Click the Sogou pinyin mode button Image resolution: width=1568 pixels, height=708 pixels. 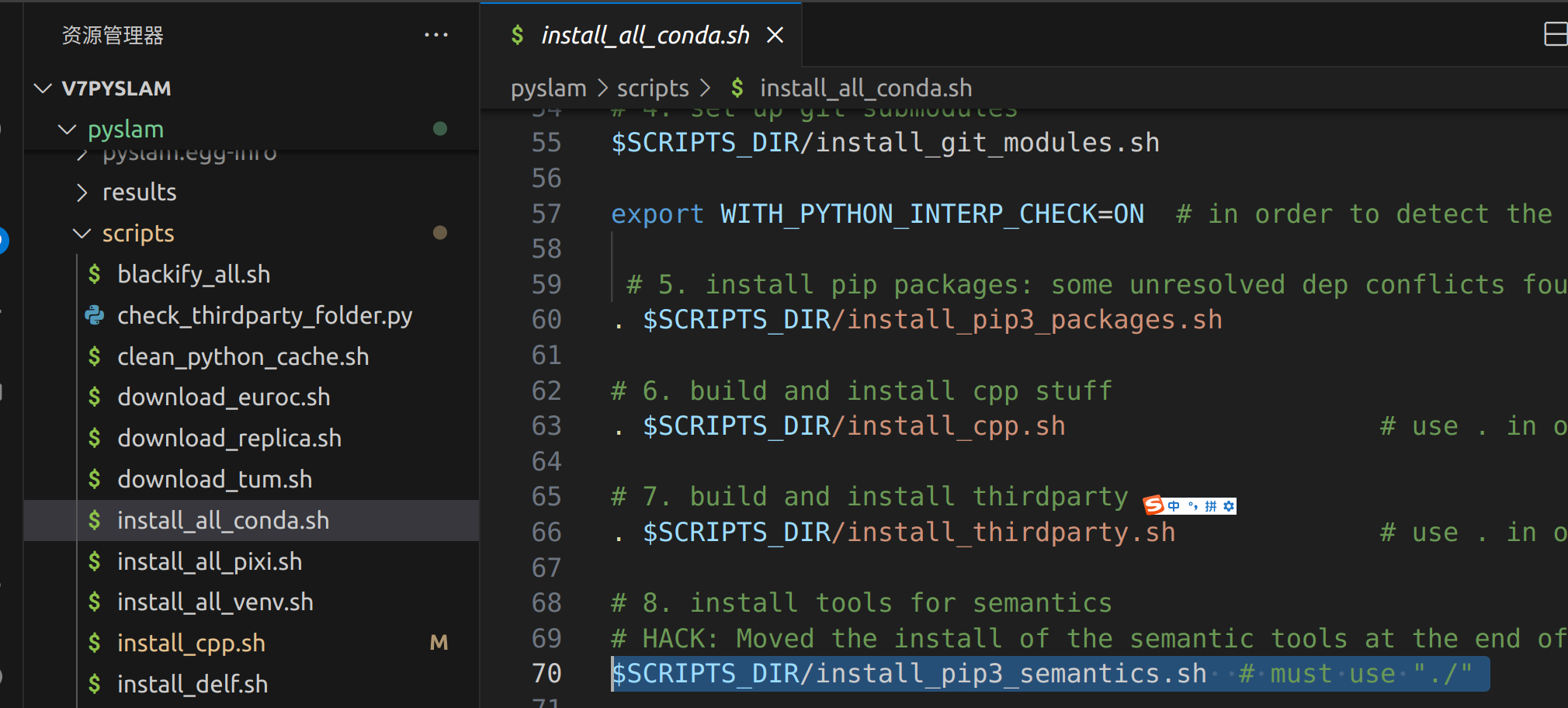(1211, 506)
